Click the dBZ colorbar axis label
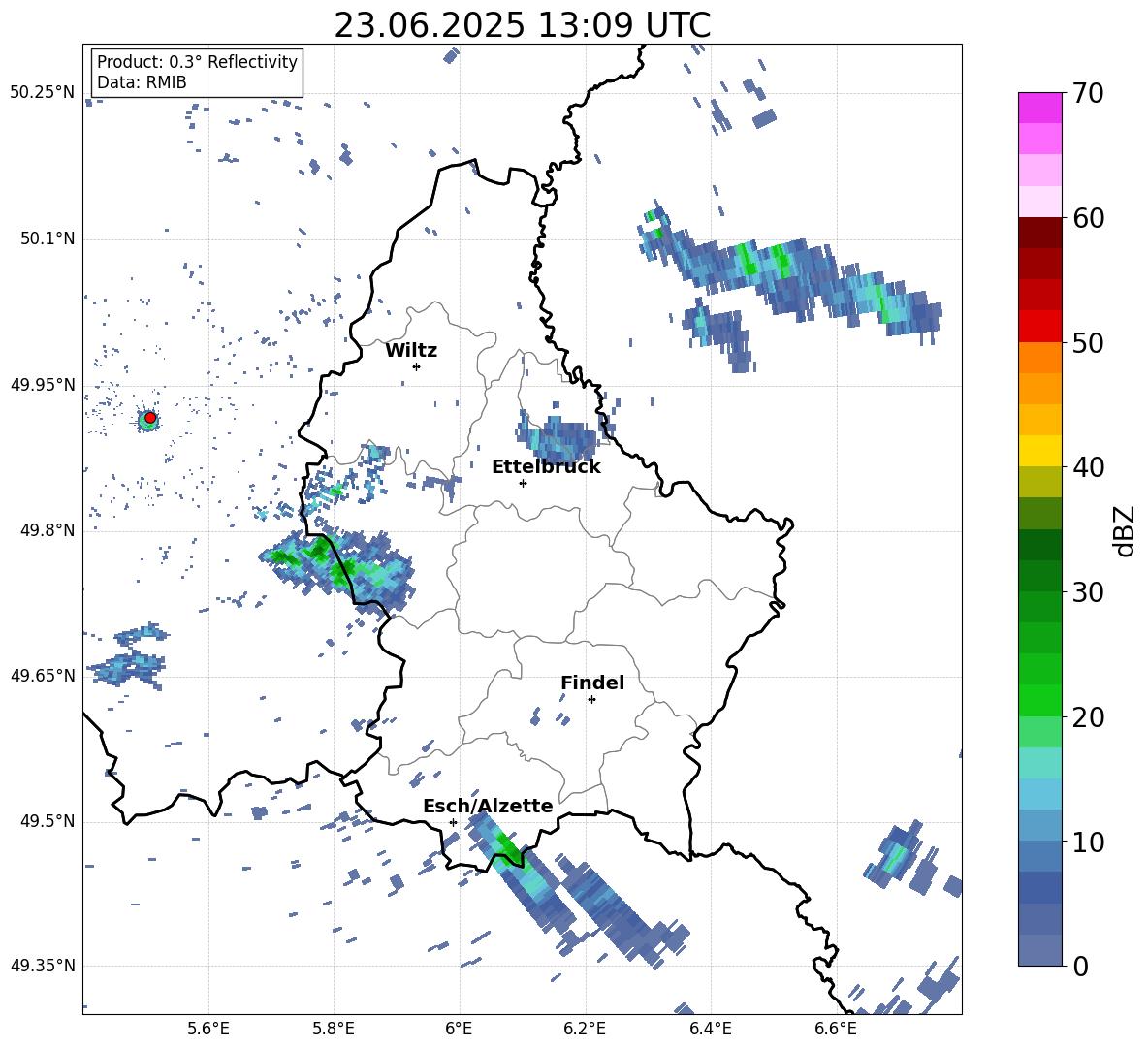The height and width of the screenshot is (1048, 1148). click(1126, 530)
